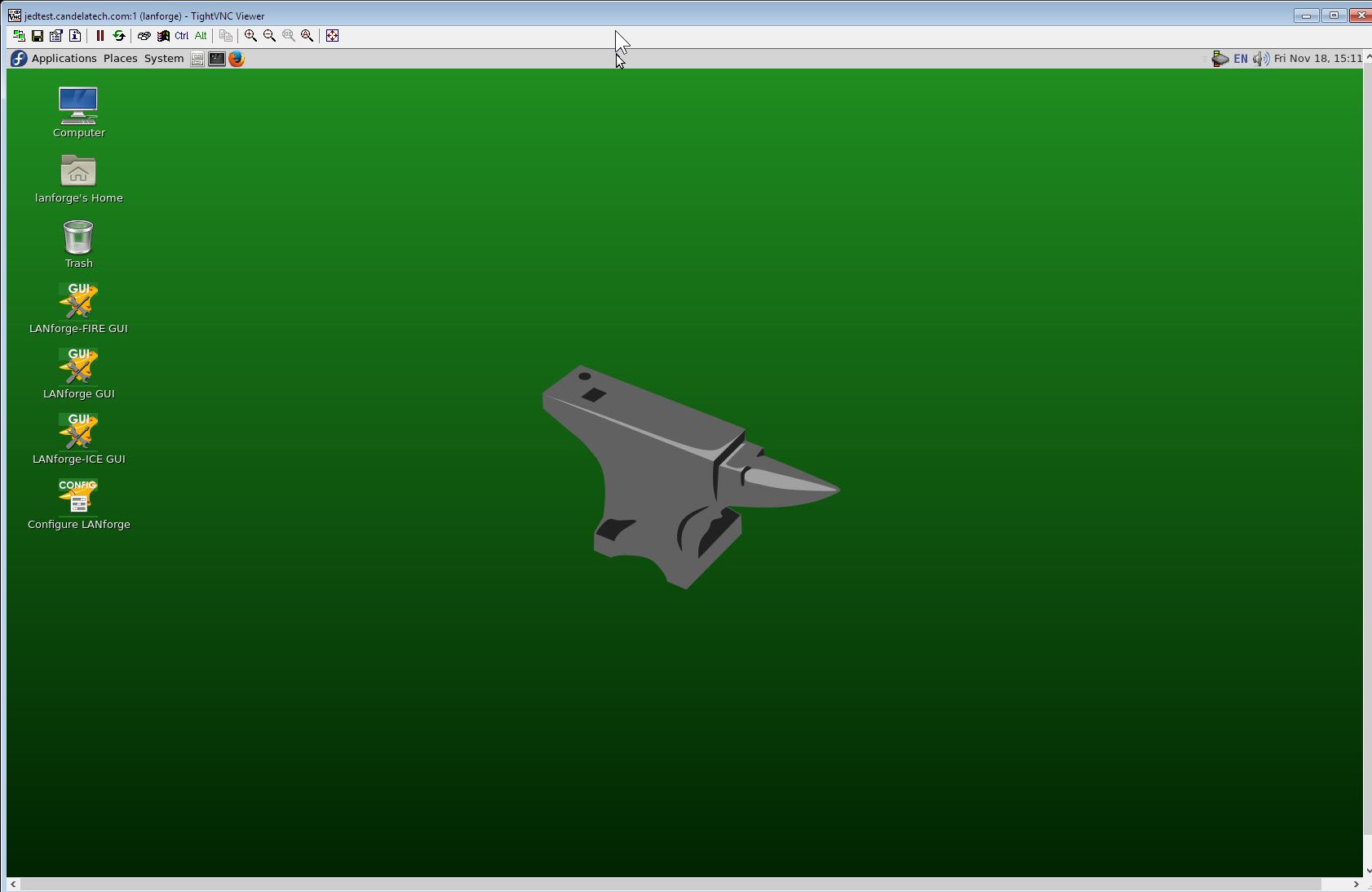Open the System menu
The width and height of the screenshot is (1372, 892).
(164, 59)
